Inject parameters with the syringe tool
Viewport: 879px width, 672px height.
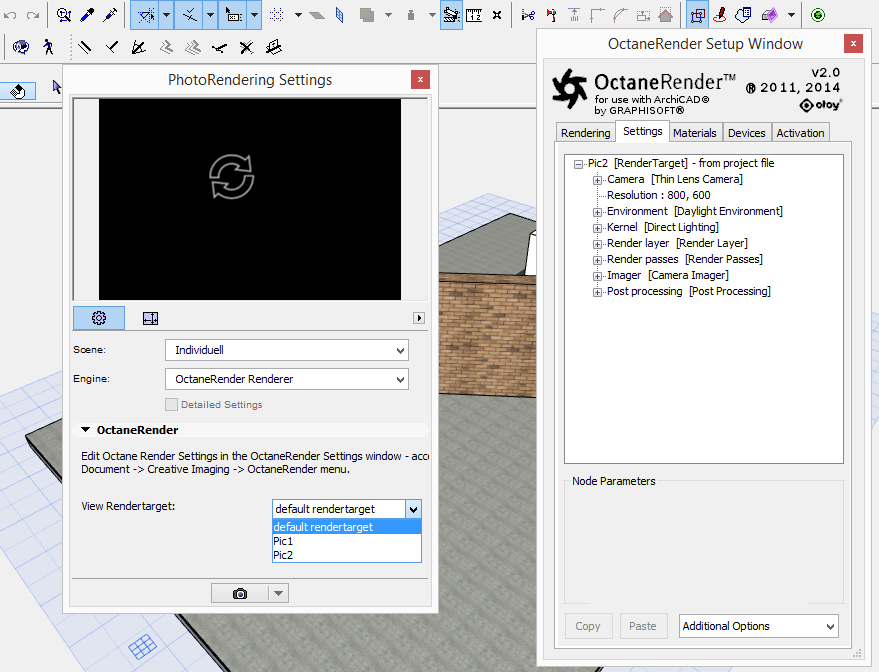[110, 15]
